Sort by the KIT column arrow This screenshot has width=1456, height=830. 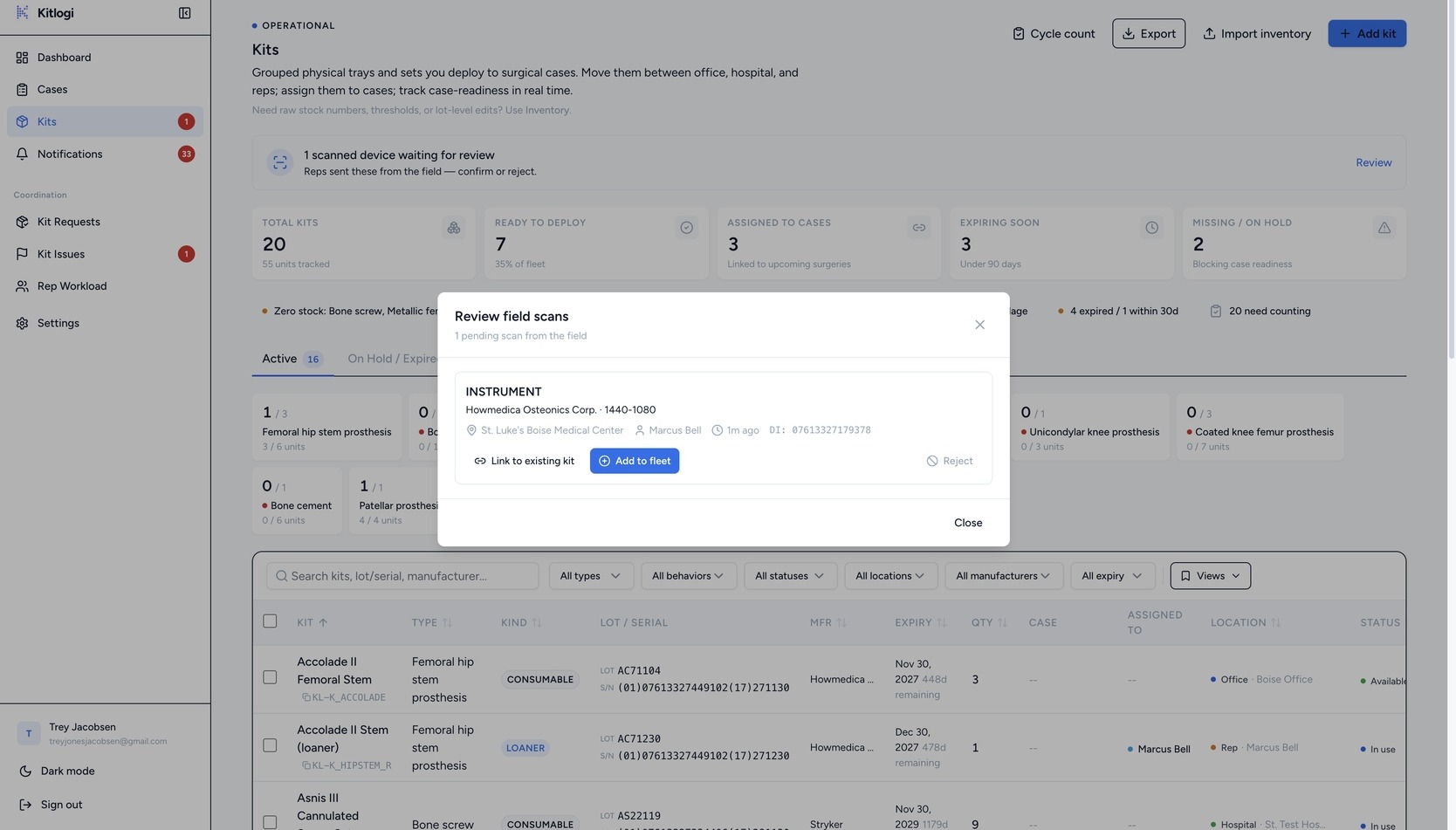pos(323,623)
